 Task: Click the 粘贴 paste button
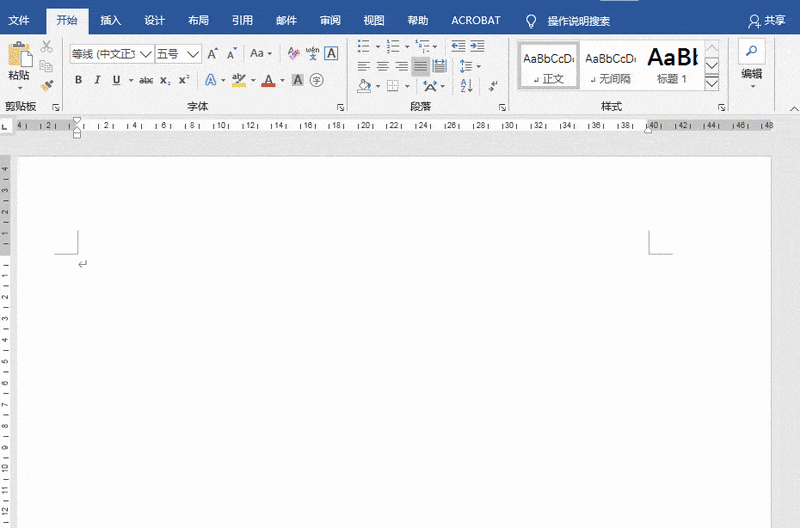[x=19, y=62]
